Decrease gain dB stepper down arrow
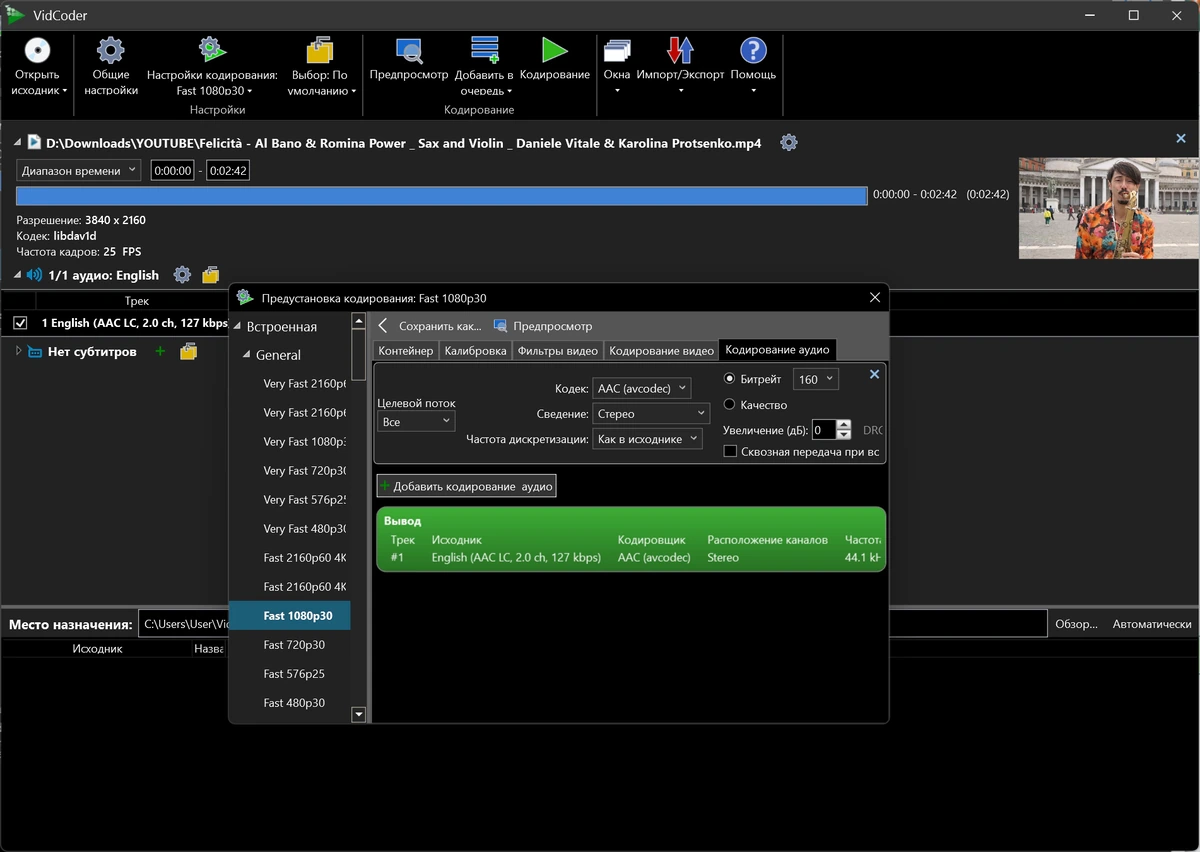Image resolution: width=1200 pixels, height=852 pixels. click(843, 435)
